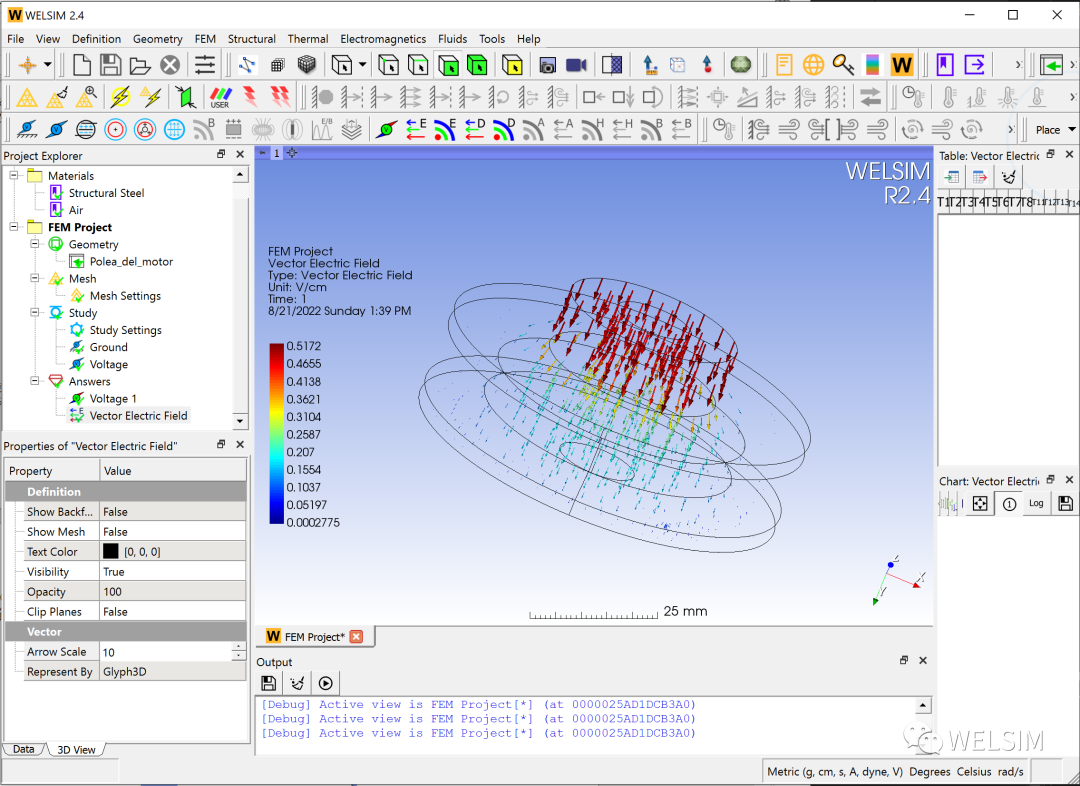1080x786 pixels.
Task: Select the vertex selection cube icon
Action: [x=388, y=65]
